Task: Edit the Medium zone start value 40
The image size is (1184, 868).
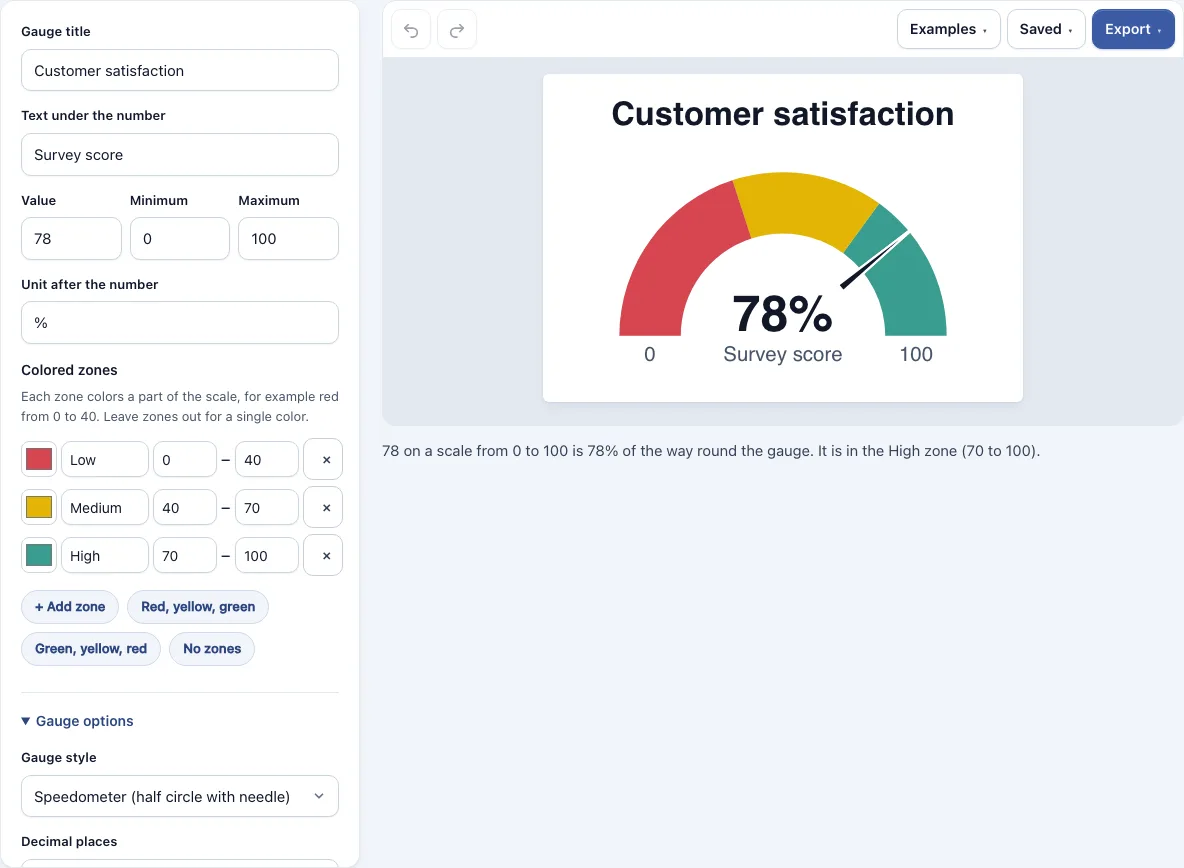Action: tap(185, 508)
